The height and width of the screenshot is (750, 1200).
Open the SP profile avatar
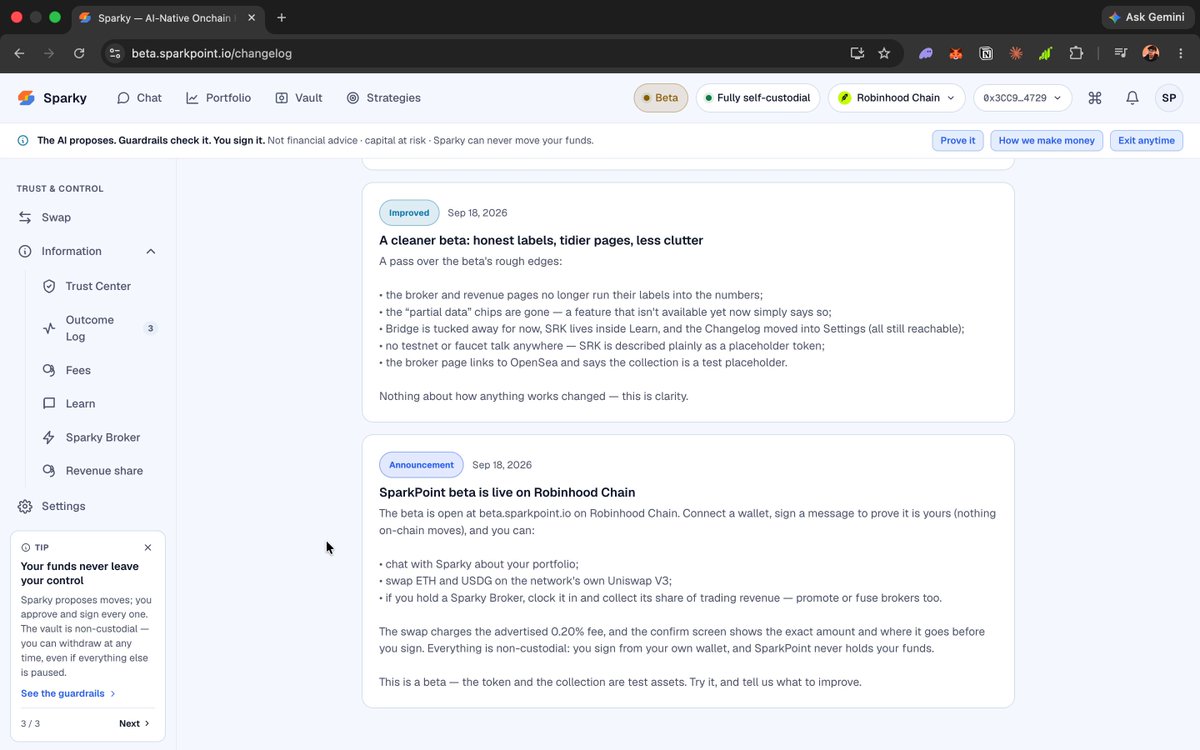pos(1169,98)
